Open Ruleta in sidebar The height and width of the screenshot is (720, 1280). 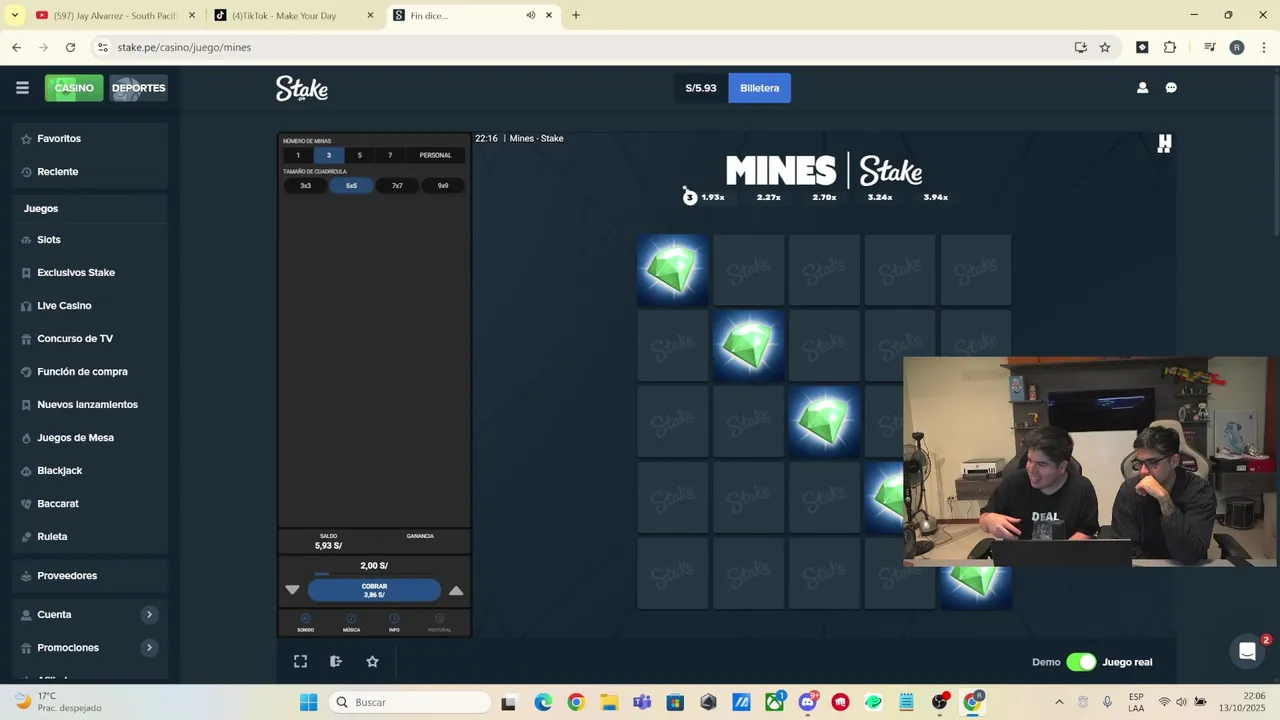(52, 537)
